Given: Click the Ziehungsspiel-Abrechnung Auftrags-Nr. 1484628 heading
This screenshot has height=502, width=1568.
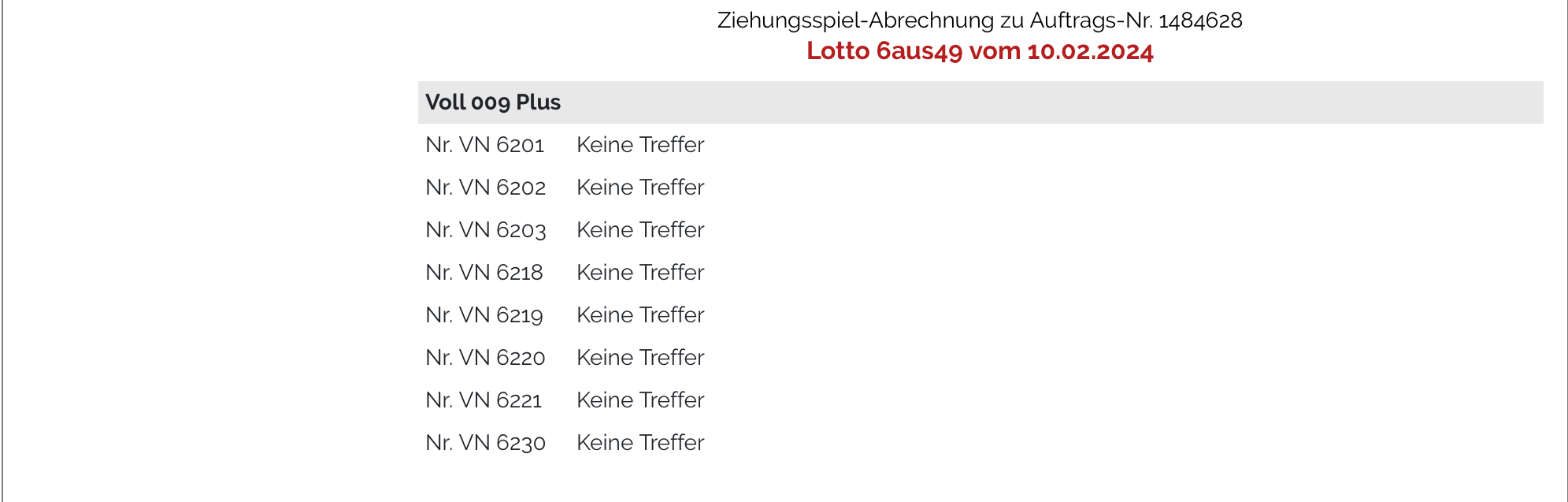Looking at the screenshot, I should click(980, 20).
